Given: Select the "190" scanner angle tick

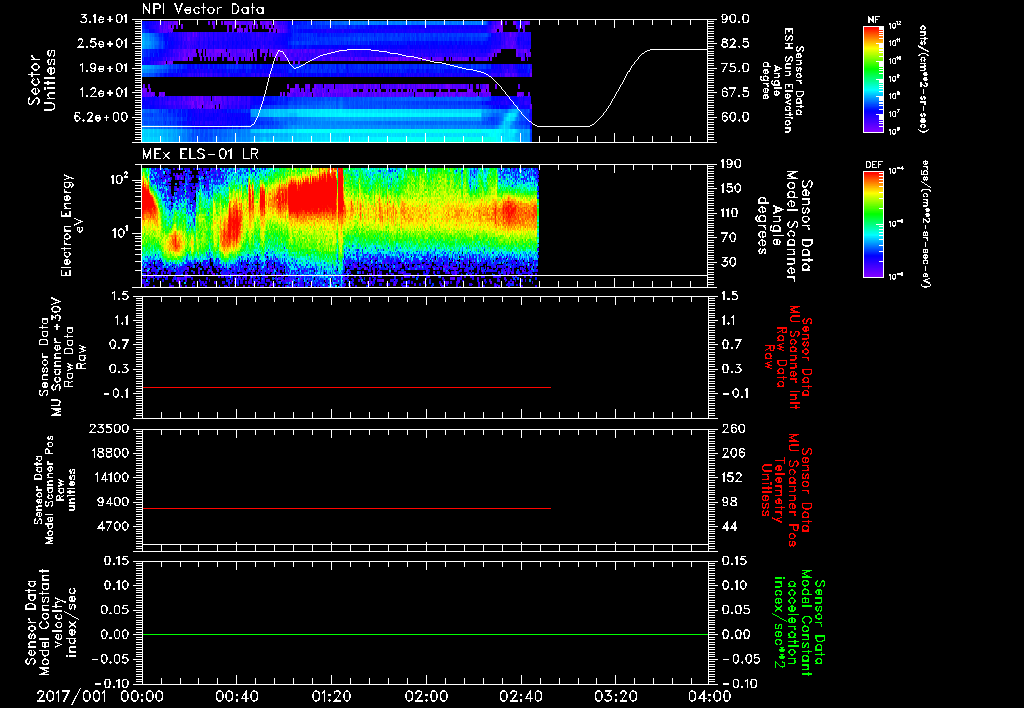Looking at the screenshot, I should 731,164.
